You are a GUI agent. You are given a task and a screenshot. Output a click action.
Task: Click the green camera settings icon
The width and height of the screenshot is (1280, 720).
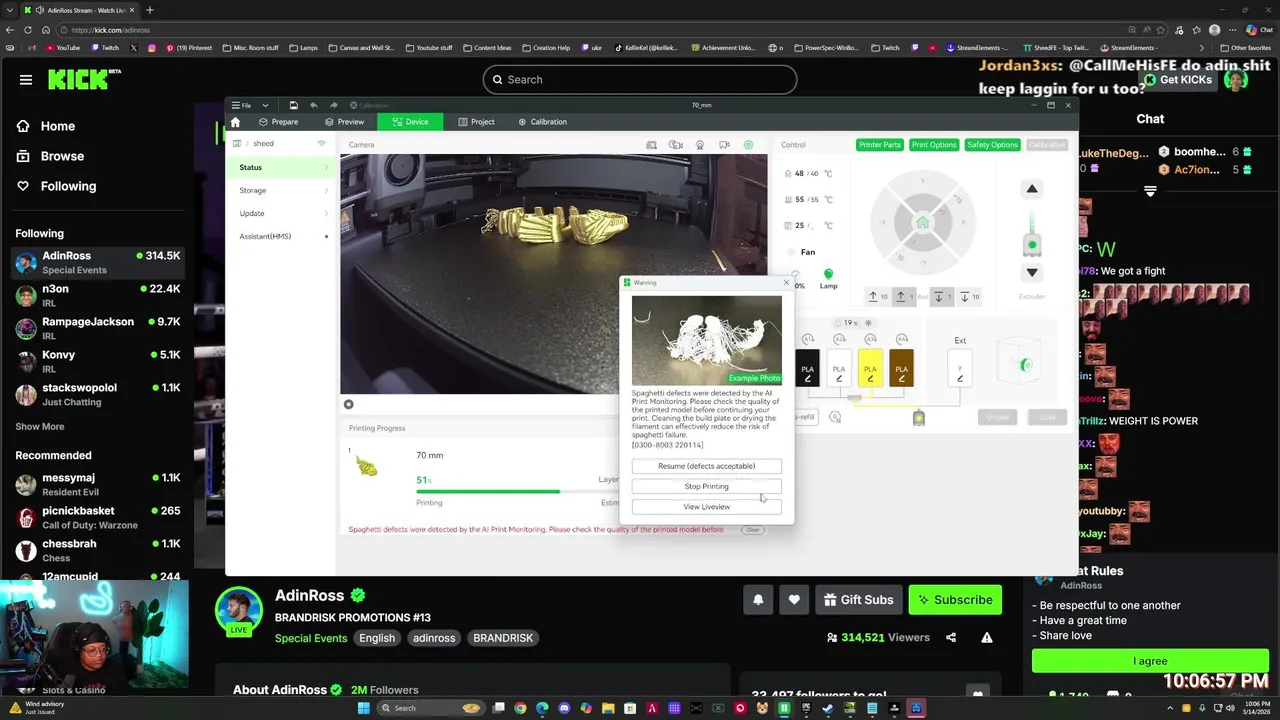pos(748,145)
